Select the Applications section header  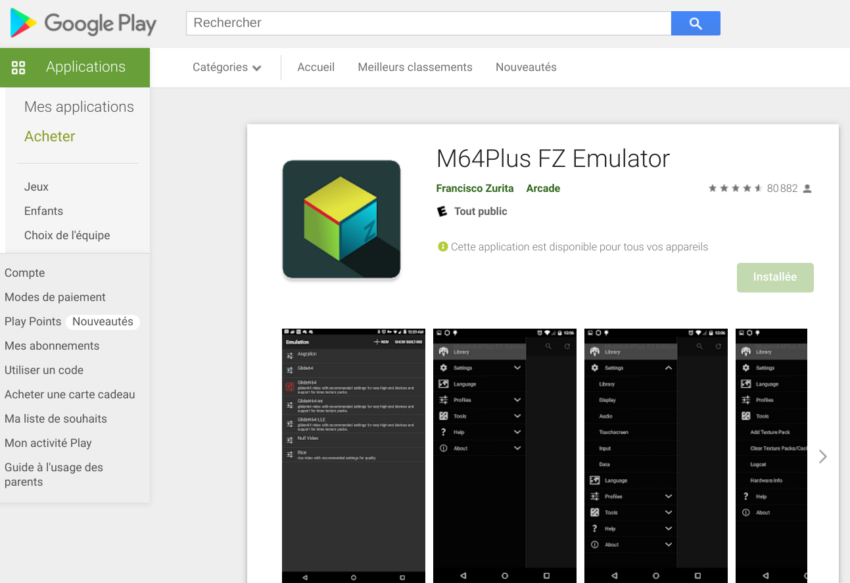click(x=75, y=67)
